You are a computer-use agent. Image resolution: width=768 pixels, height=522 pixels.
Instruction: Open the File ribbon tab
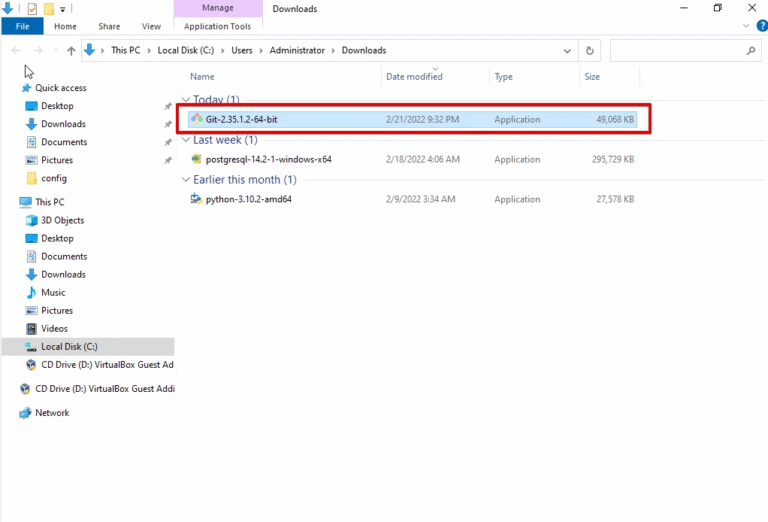click(x=22, y=26)
